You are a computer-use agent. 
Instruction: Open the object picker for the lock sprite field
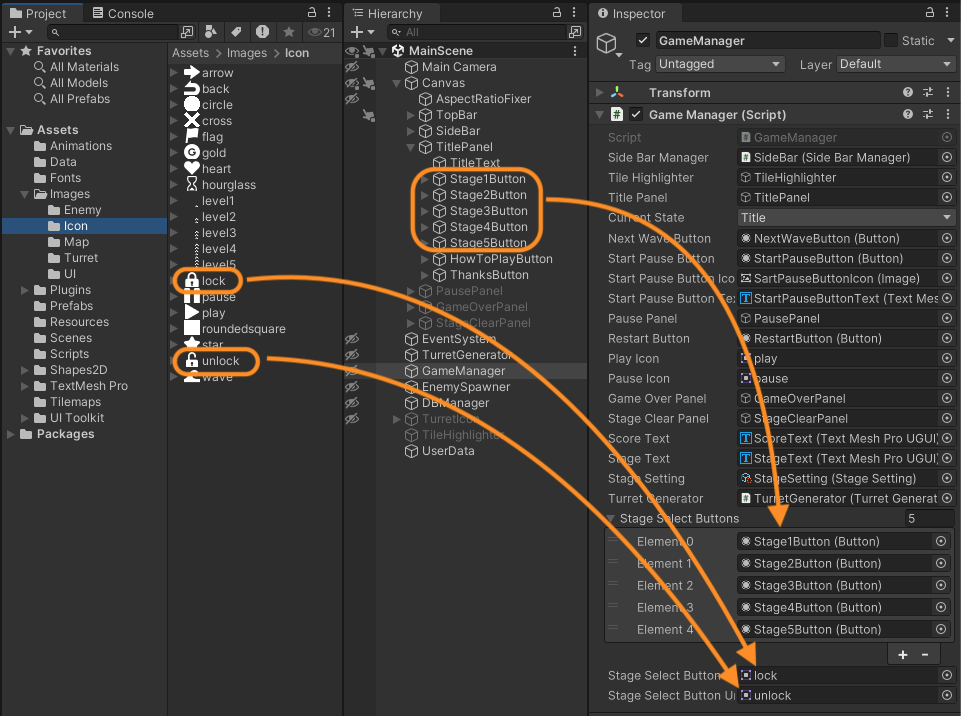pyautogui.click(x=947, y=676)
